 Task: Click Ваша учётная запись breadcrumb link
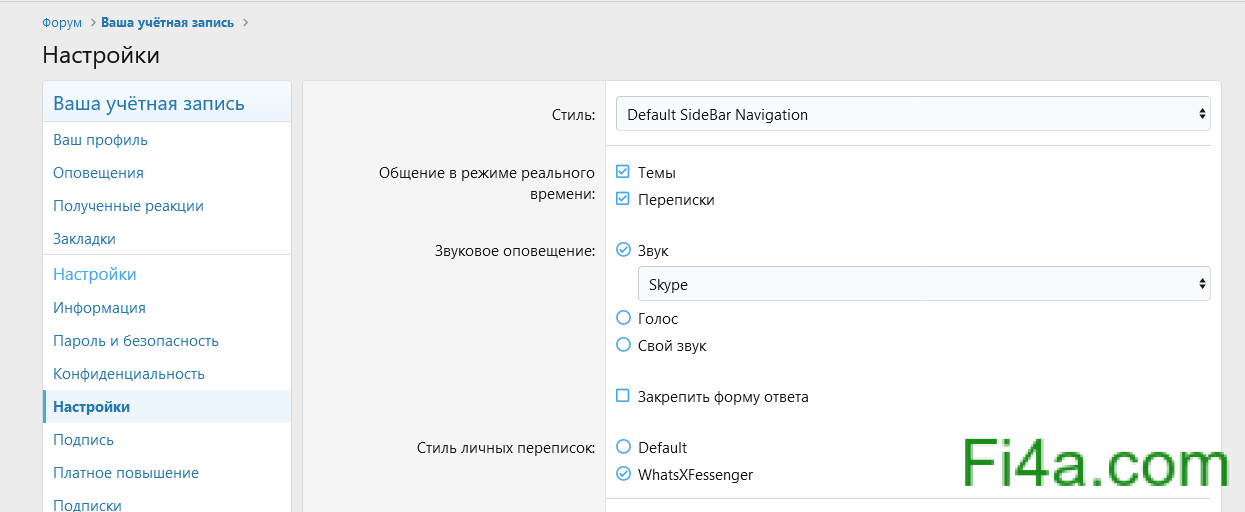point(167,22)
